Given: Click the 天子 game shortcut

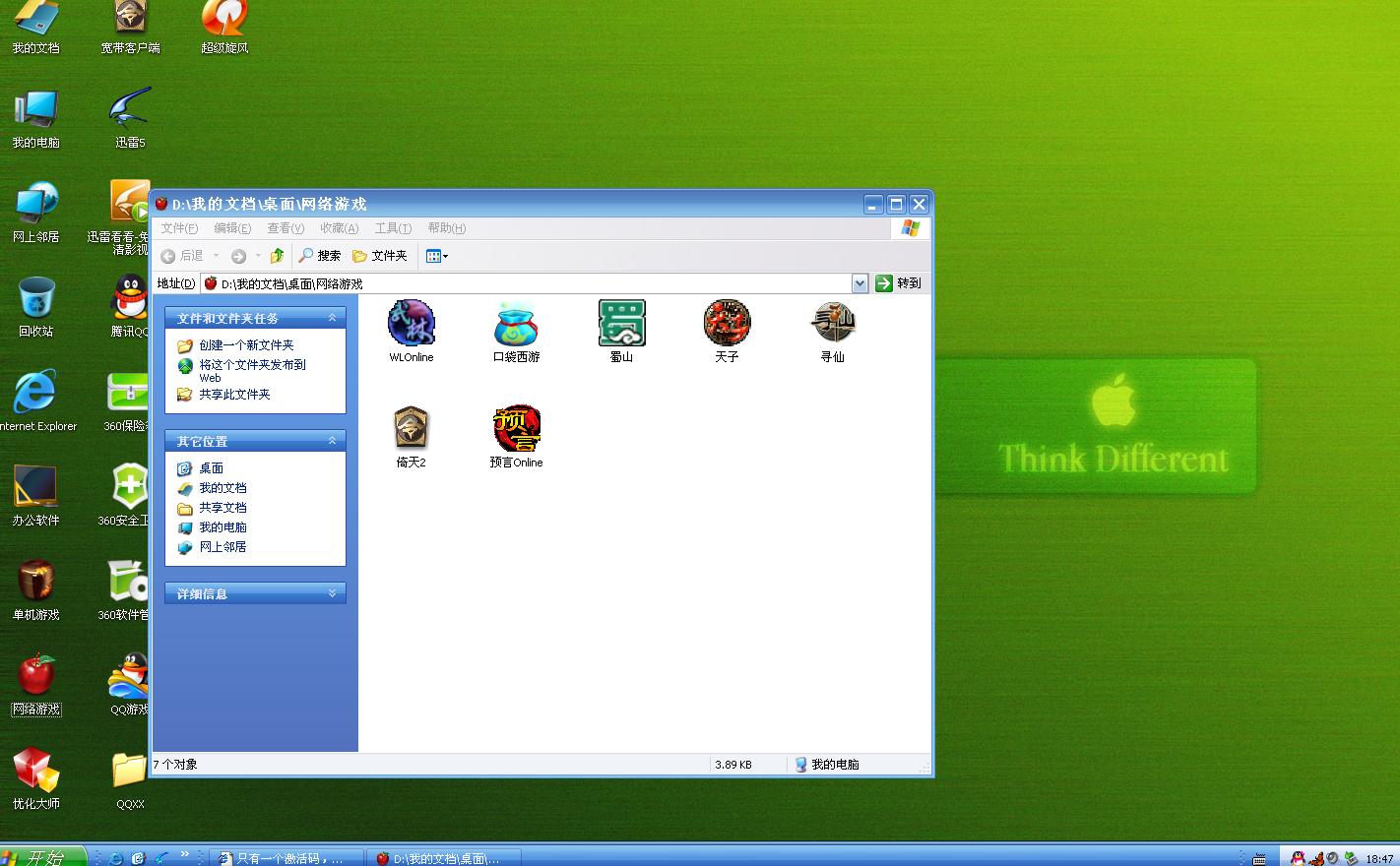Looking at the screenshot, I should 727,324.
